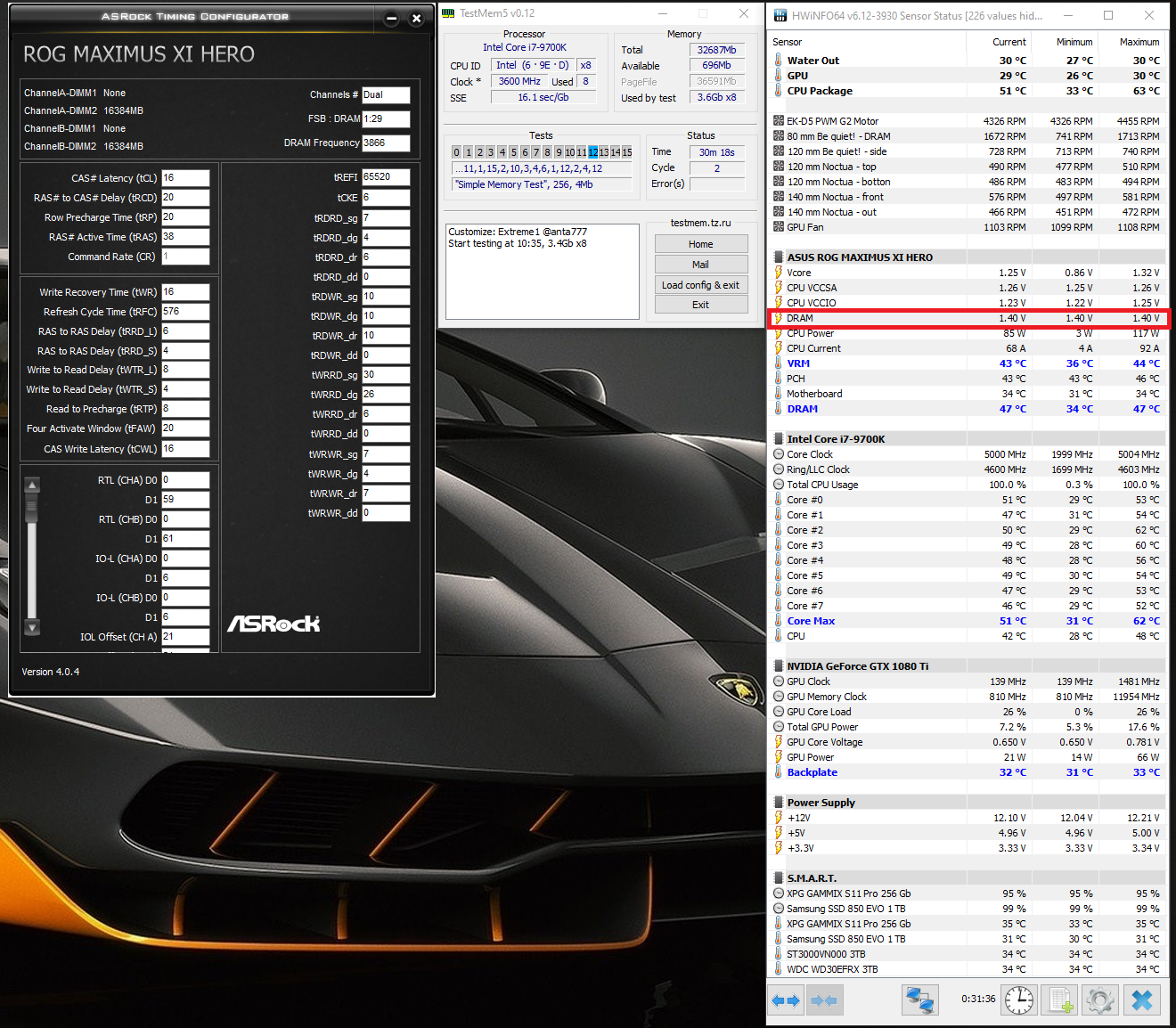
Task: Click the thermometer icon beside Core Max
Action: 779,621
